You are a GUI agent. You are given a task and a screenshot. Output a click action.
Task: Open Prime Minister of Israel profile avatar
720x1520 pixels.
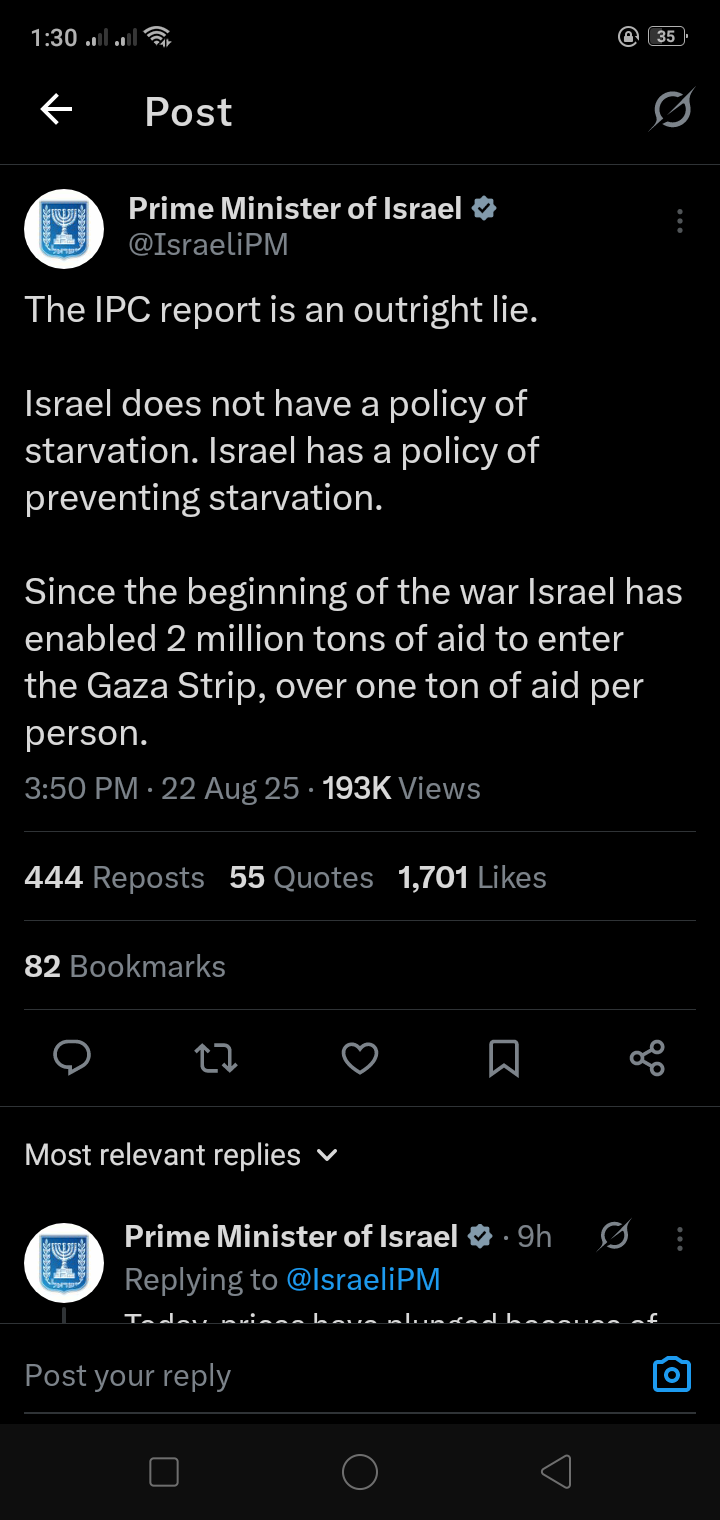(x=64, y=229)
